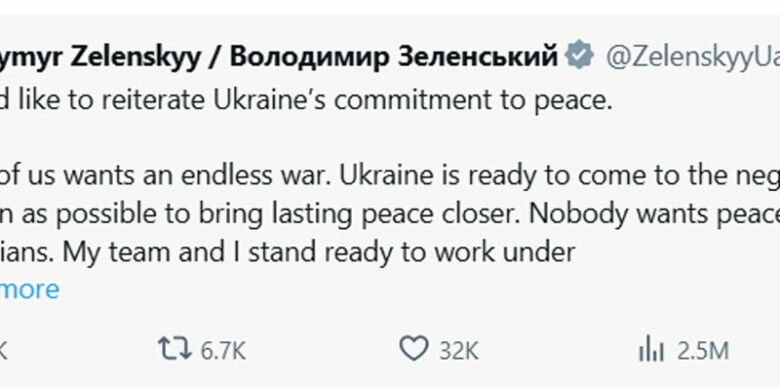
Task: Open the @ZelenskyyUa handle link
Action: click(692, 57)
